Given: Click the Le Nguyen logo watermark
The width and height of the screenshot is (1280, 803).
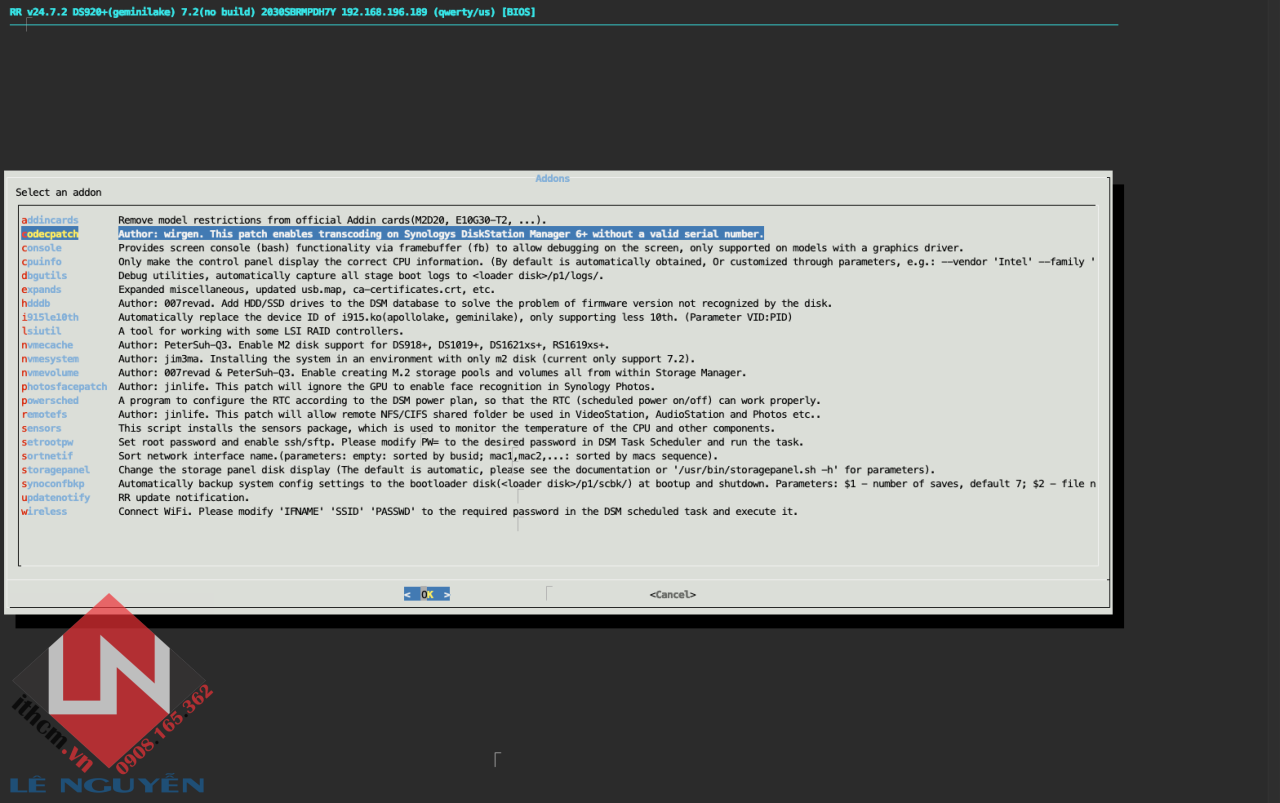Looking at the screenshot, I should pos(108,700).
